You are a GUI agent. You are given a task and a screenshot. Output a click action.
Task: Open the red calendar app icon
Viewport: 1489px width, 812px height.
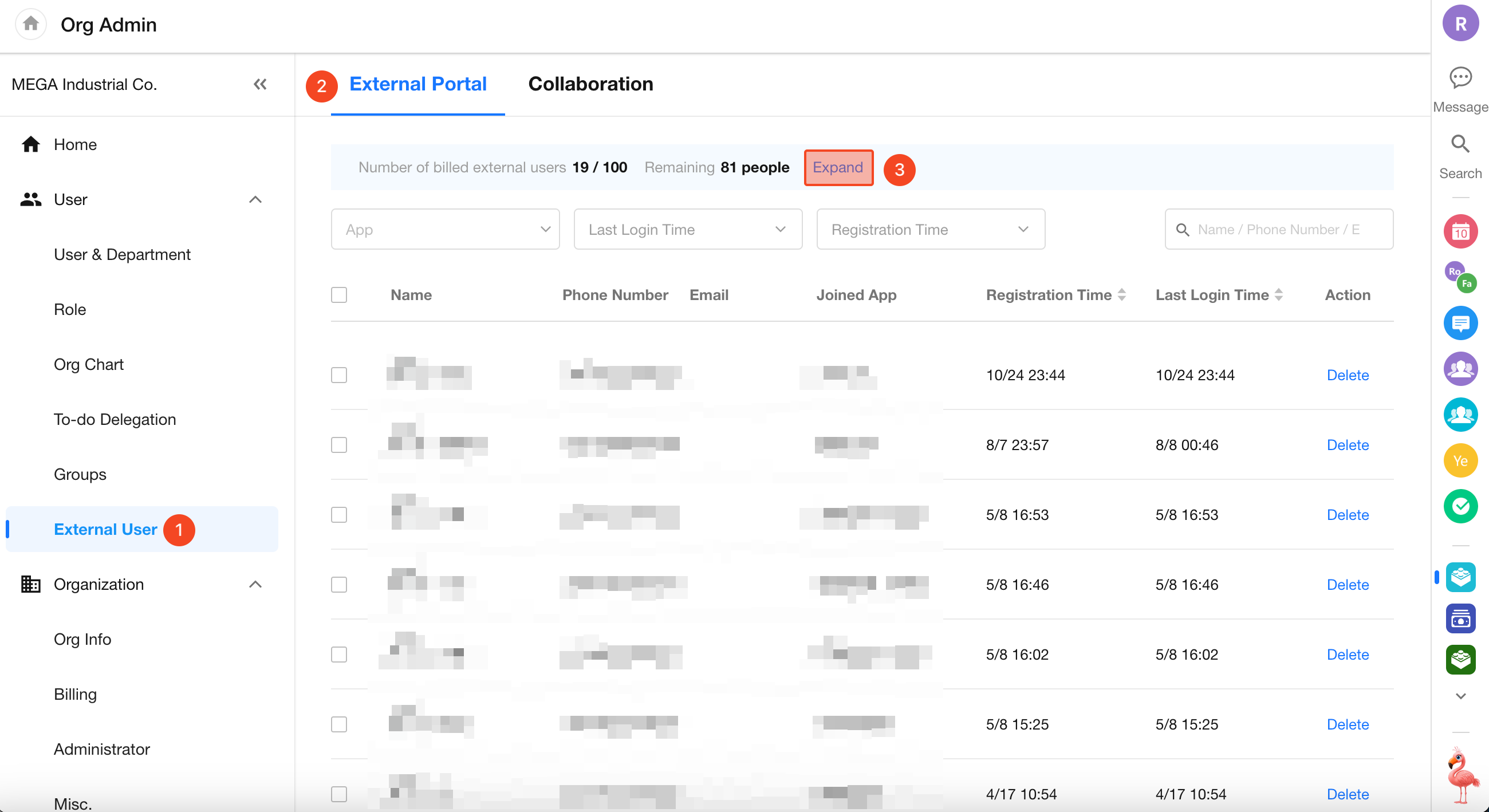(1460, 232)
